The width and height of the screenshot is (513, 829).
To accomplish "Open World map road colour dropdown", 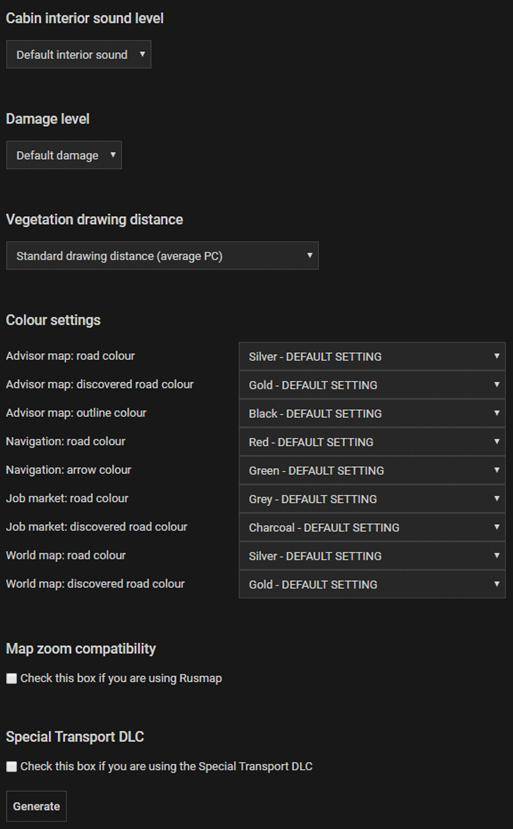I will pyautogui.click(x=372, y=556).
